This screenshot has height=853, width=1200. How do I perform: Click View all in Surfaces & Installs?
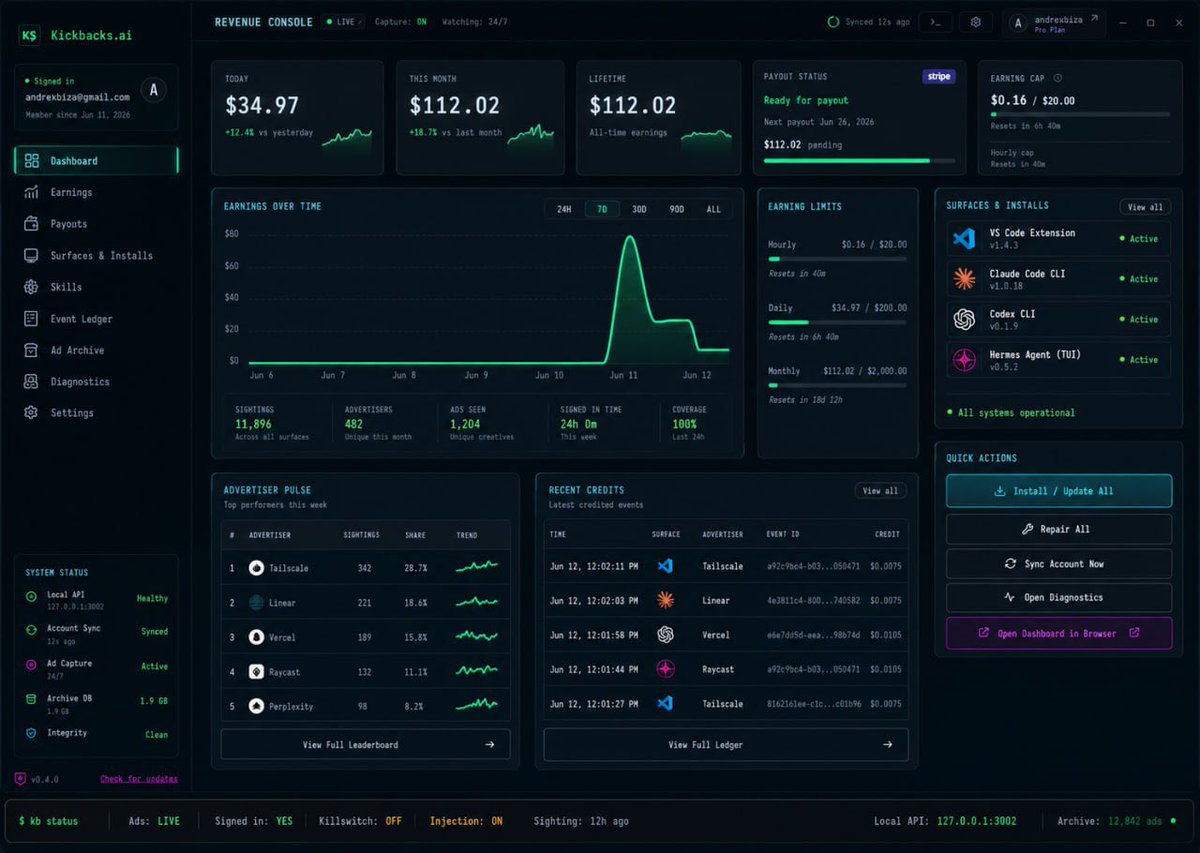tap(1145, 207)
